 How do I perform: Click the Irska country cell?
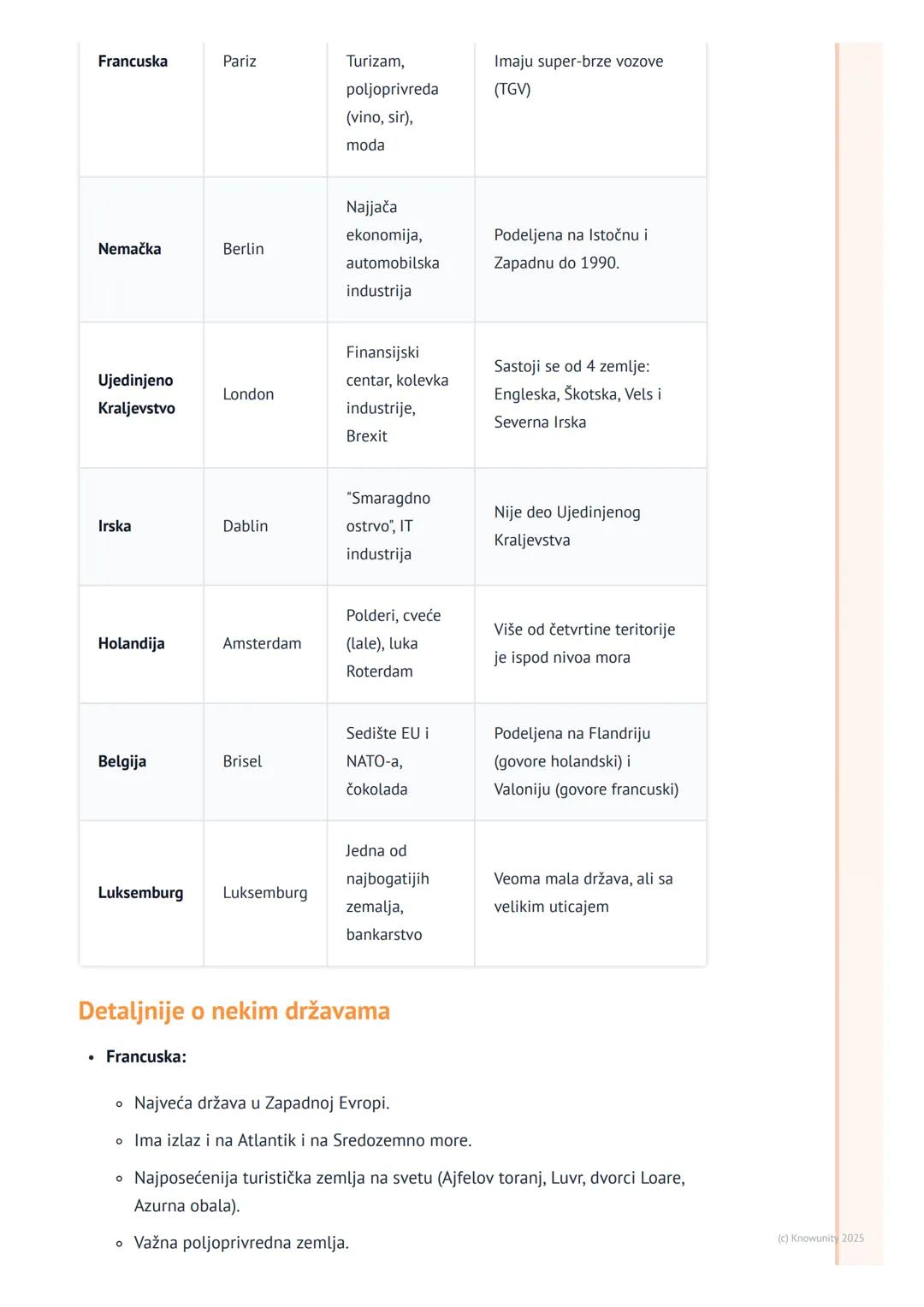(115, 526)
